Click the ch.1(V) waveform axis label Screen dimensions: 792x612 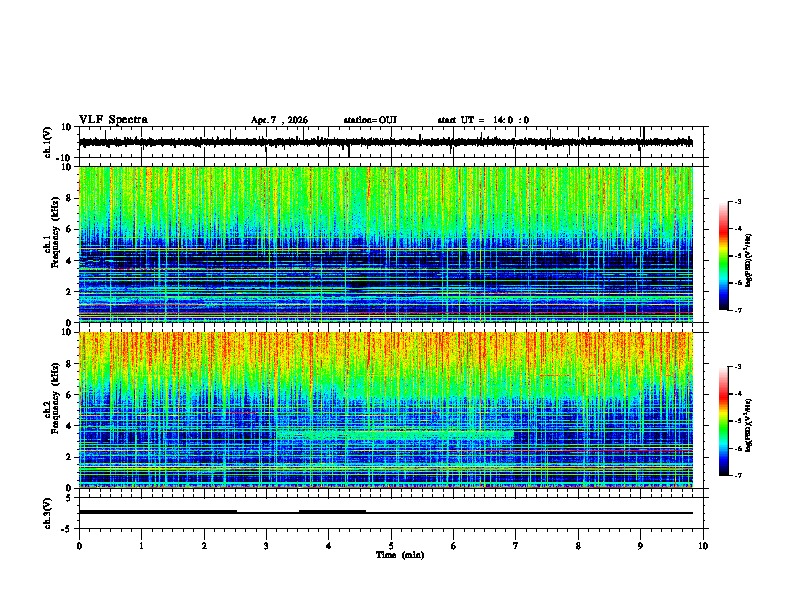pyautogui.click(x=48, y=142)
